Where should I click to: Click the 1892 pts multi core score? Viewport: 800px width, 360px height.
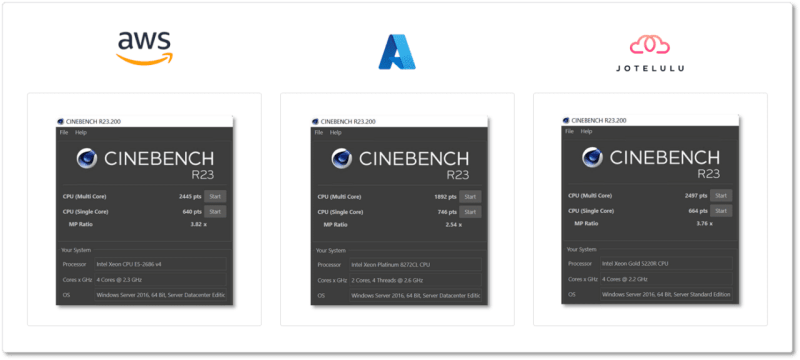click(445, 196)
